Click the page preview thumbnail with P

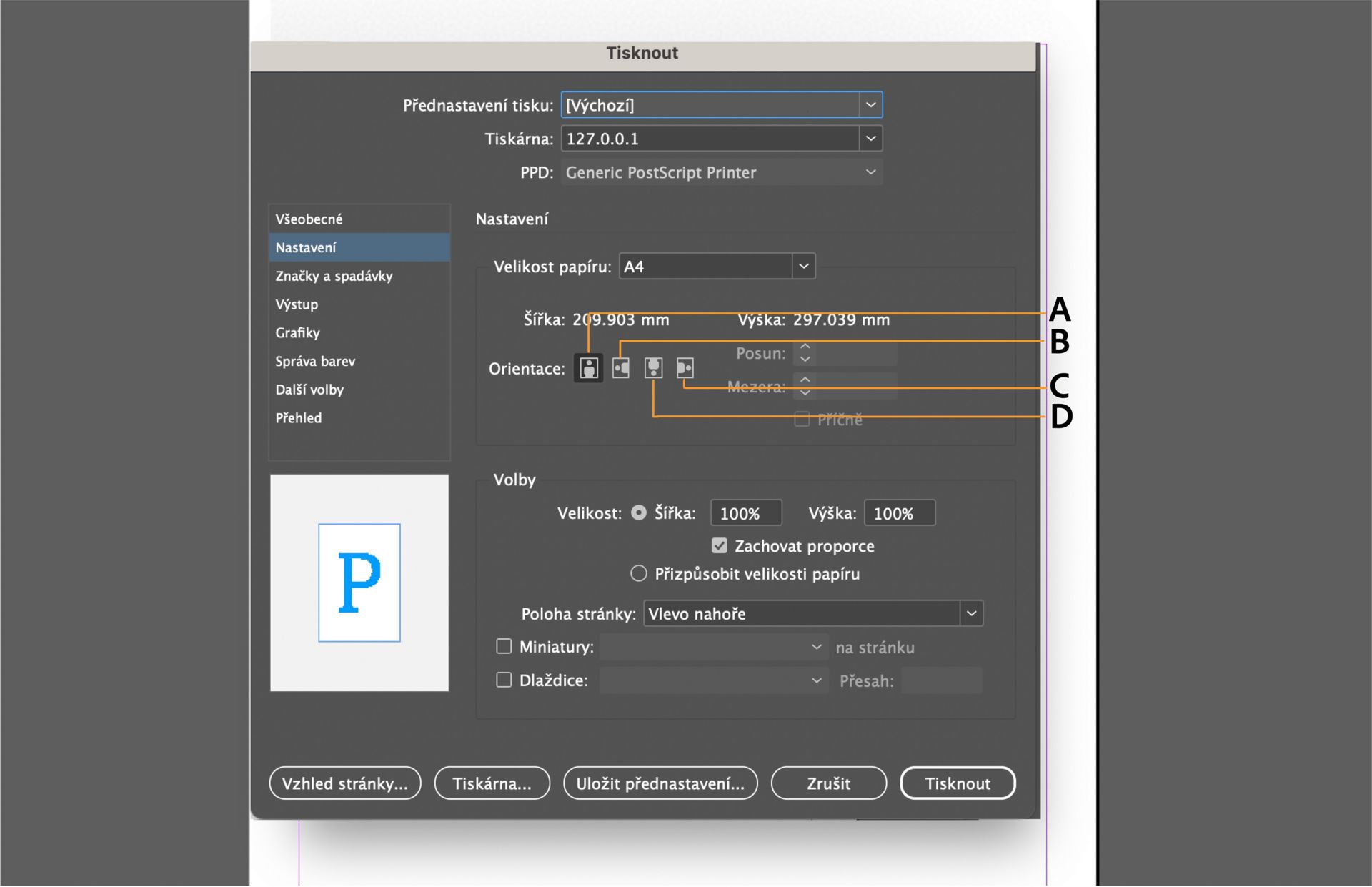click(x=359, y=583)
